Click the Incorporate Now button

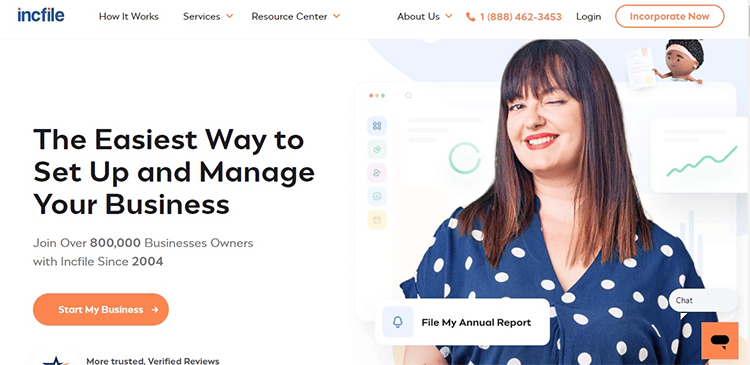[670, 16]
